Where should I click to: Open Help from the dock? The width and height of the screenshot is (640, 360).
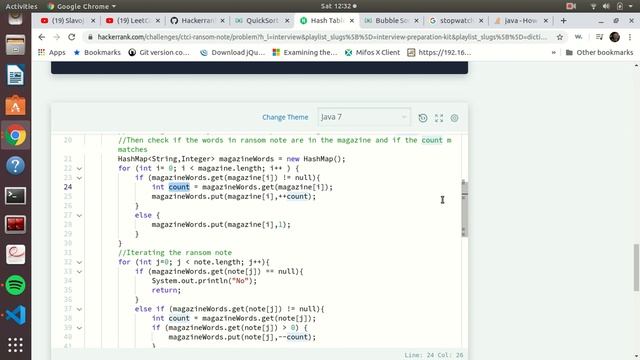16,166
